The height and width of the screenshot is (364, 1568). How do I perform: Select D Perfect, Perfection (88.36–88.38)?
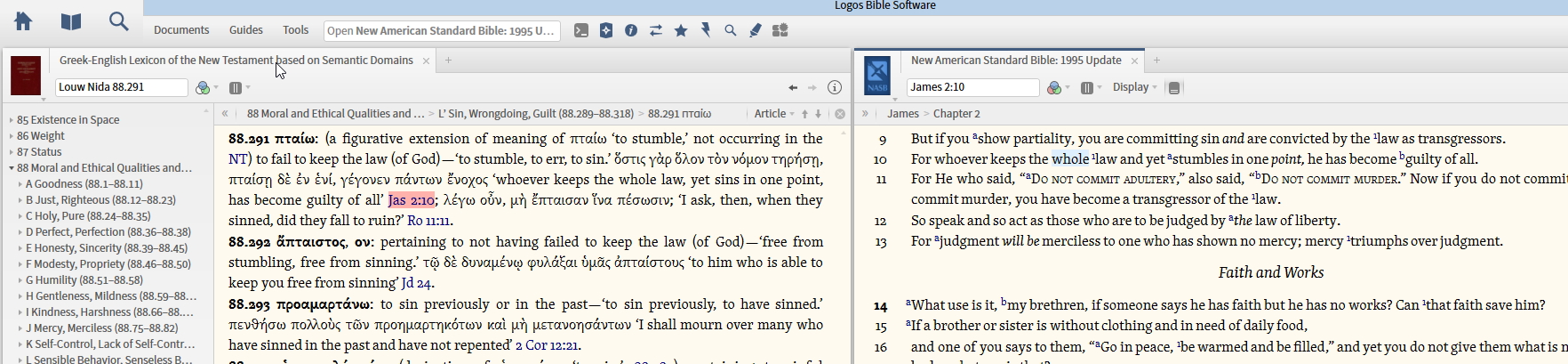(x=108, y=232)
